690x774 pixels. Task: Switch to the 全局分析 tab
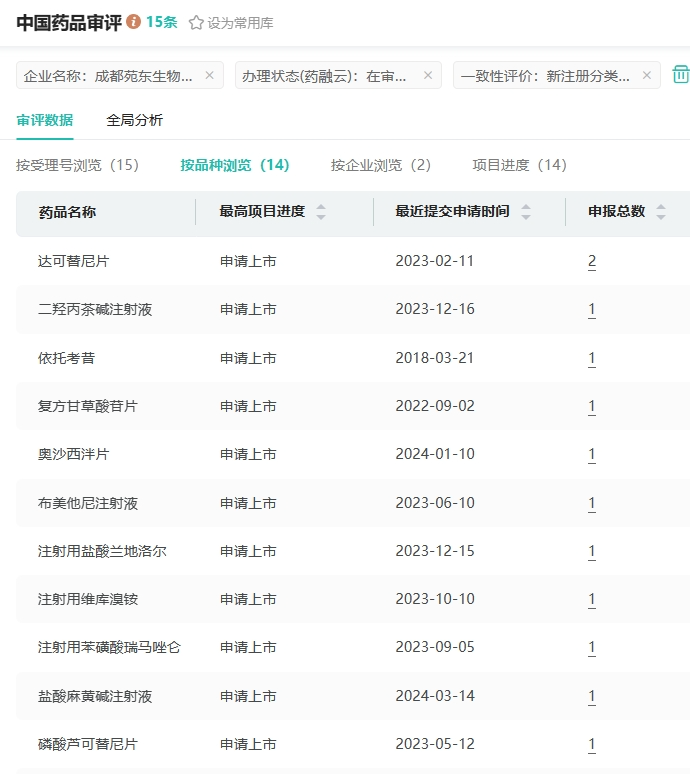(x=134, y=120)
